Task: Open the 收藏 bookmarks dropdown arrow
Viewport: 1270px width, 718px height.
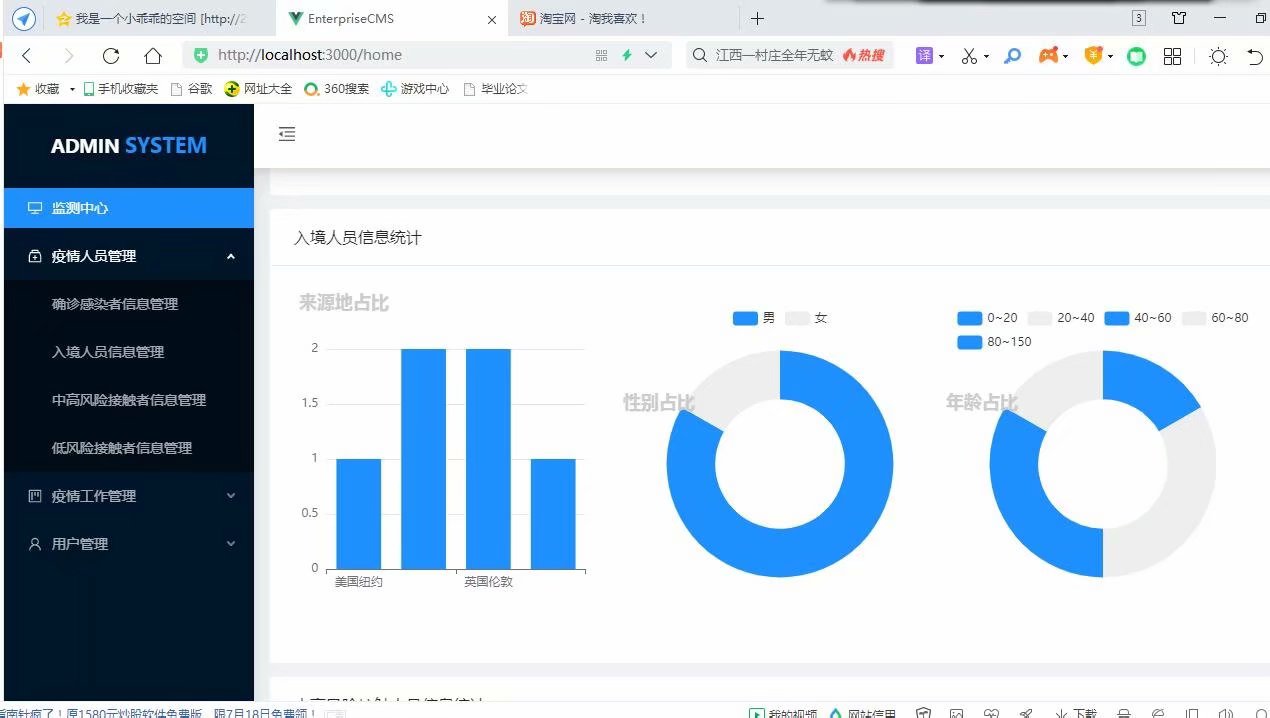Action: coord(72,90)
